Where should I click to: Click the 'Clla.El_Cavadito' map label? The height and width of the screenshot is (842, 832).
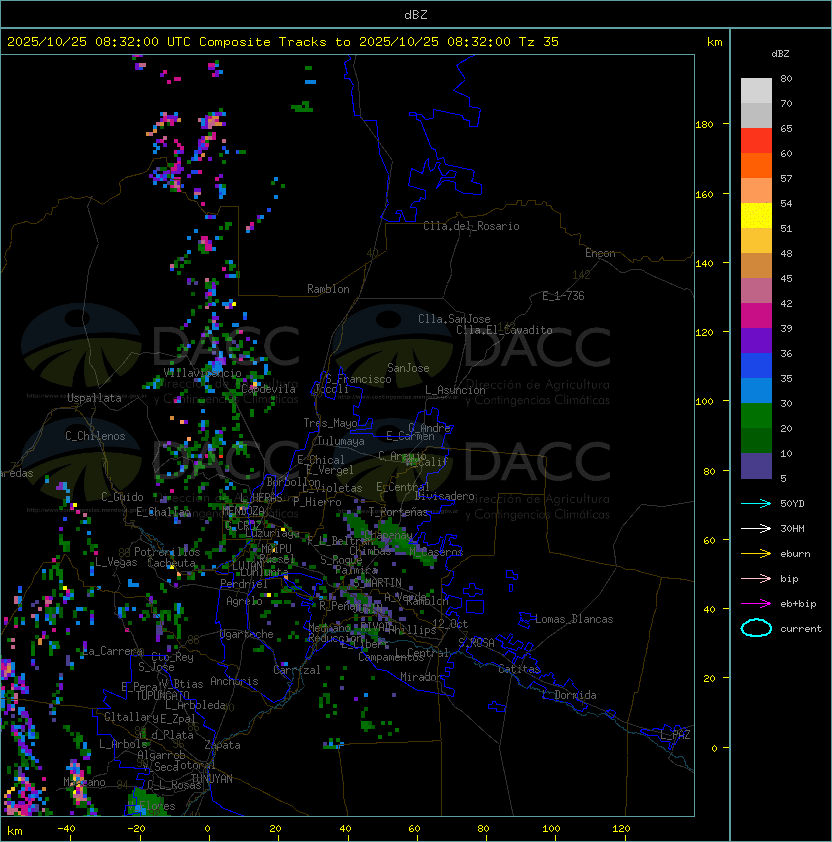[x=504, y=330]
